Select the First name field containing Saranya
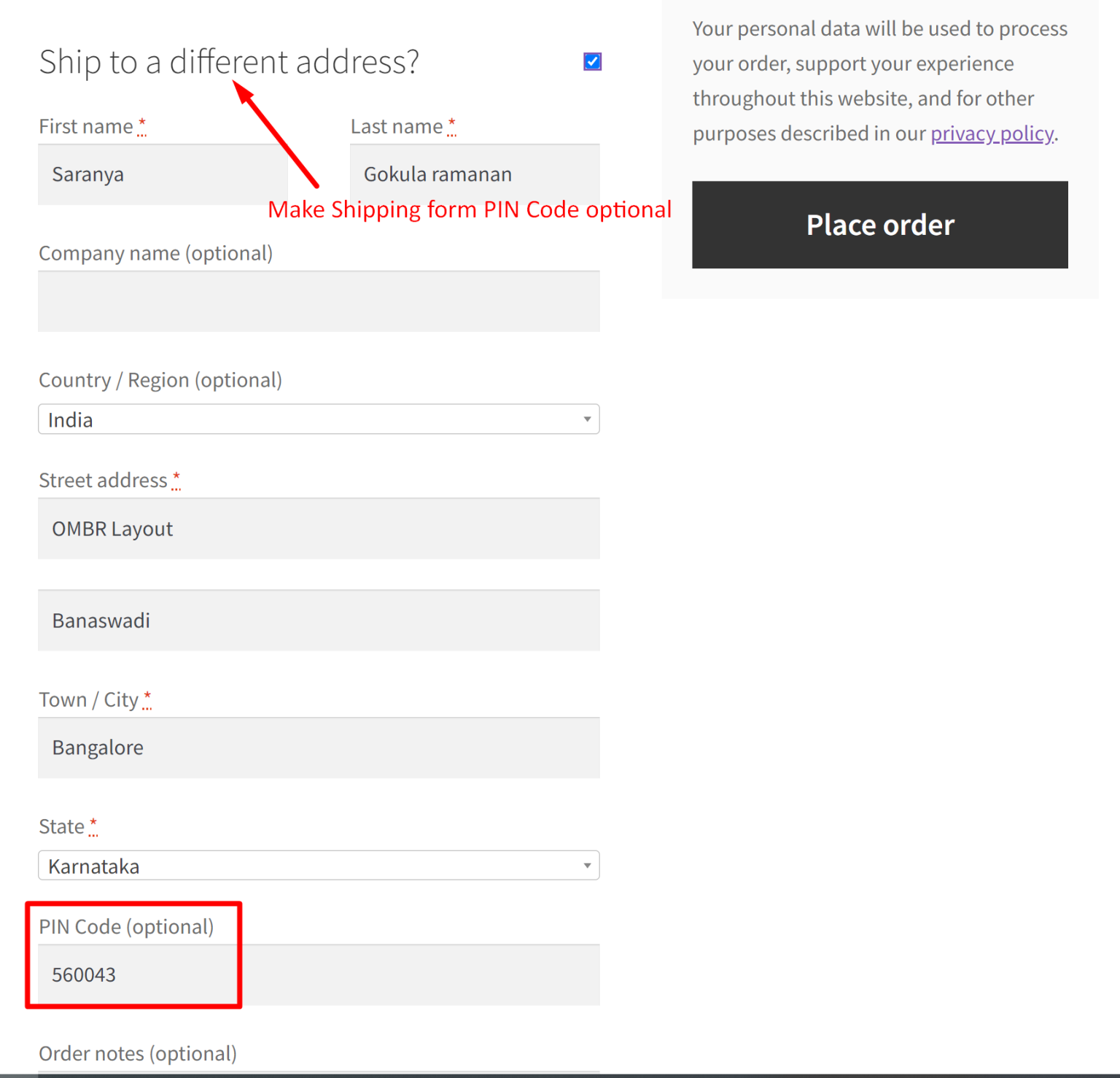This screenshot has height=1078, width=1120. (x=162, y=174)
